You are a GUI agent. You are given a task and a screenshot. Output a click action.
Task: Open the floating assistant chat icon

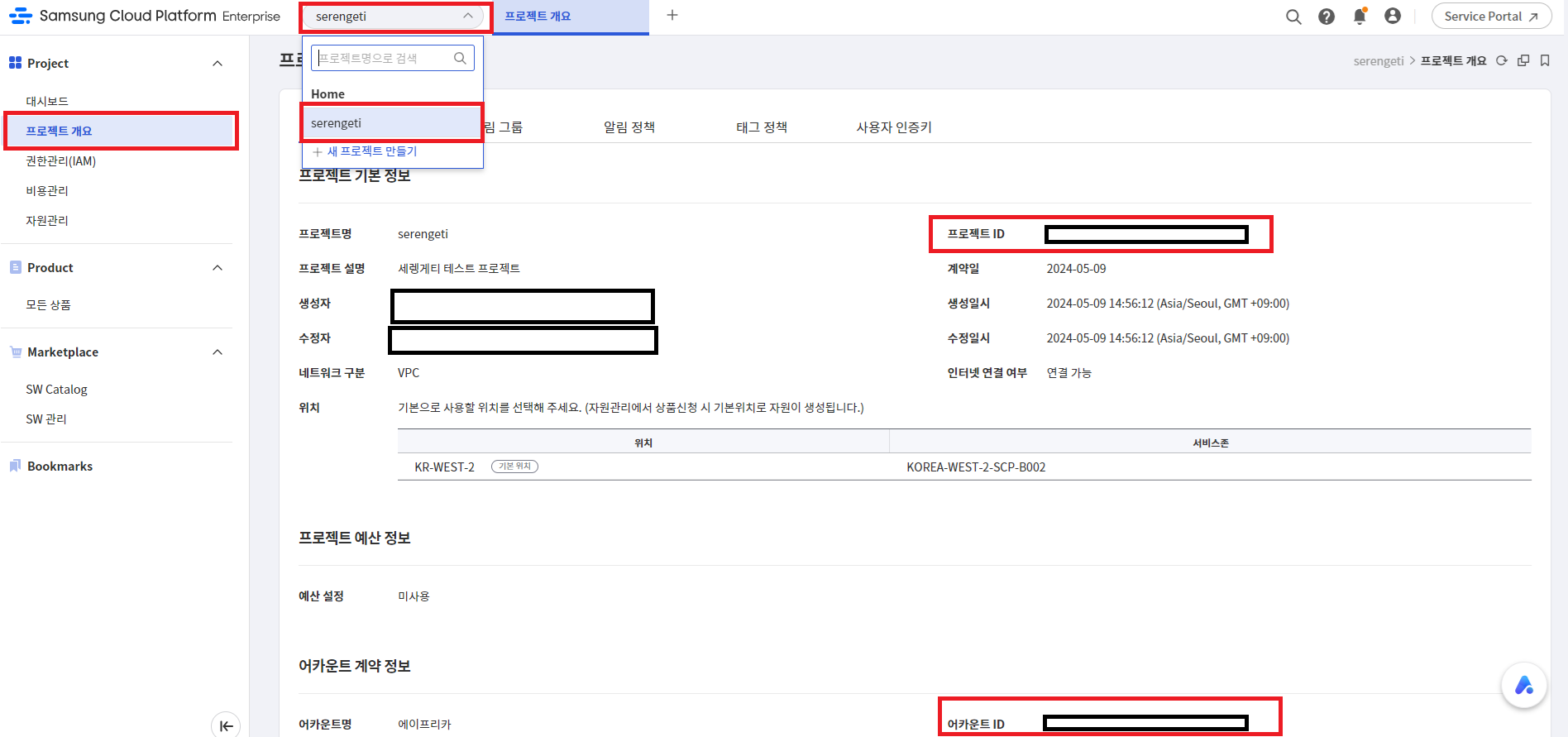click(x=1523, y=685)
